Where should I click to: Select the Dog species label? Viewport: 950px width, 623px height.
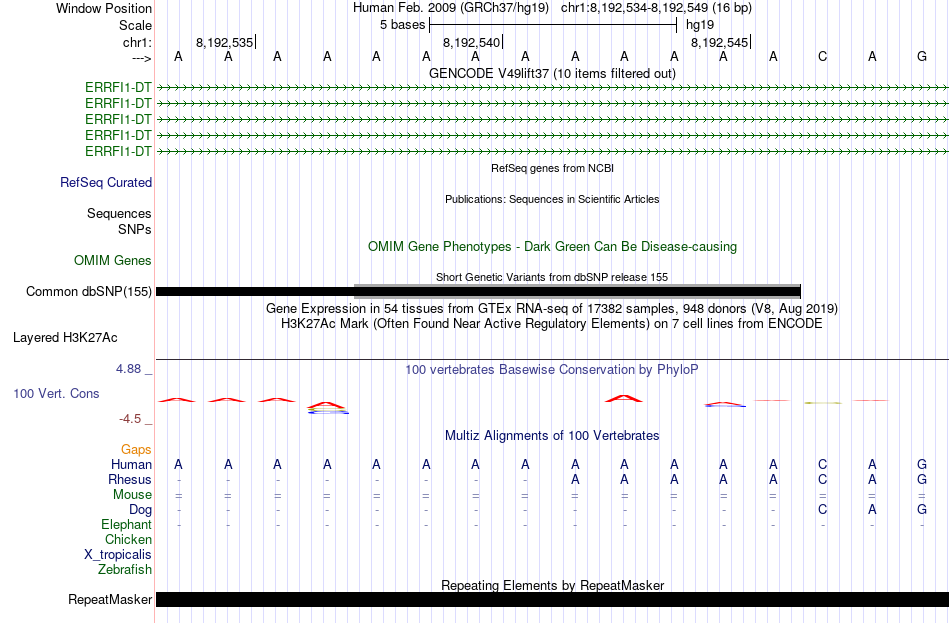[x=141, y=510]
